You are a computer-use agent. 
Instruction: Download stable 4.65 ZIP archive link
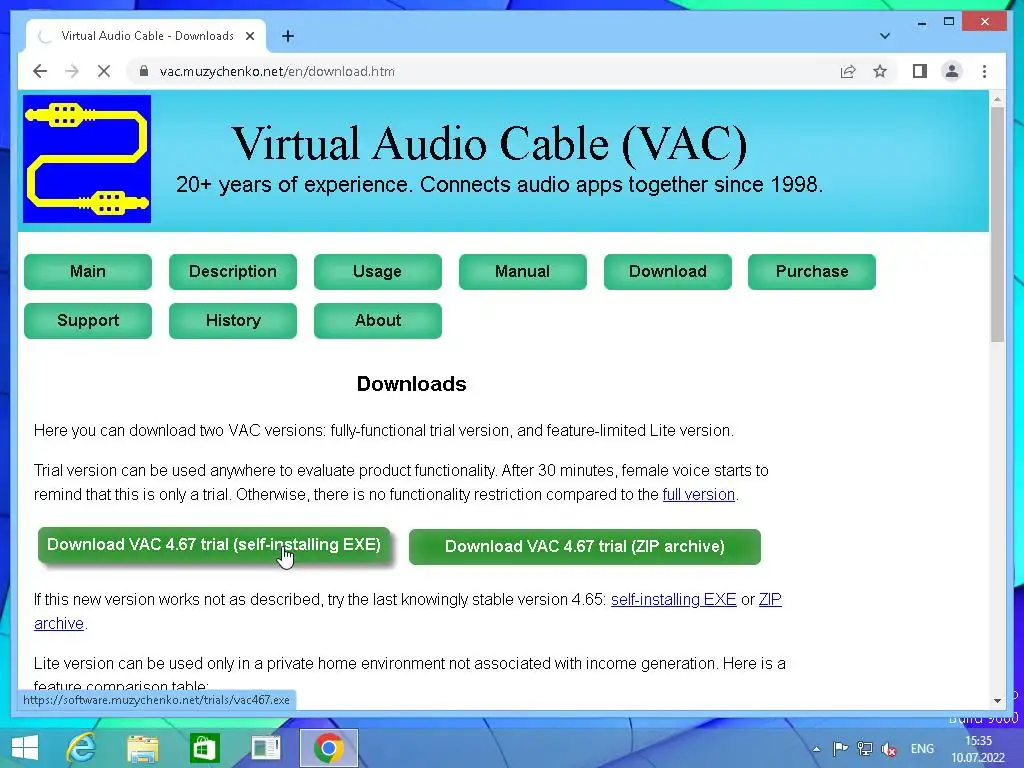point(770,600)
